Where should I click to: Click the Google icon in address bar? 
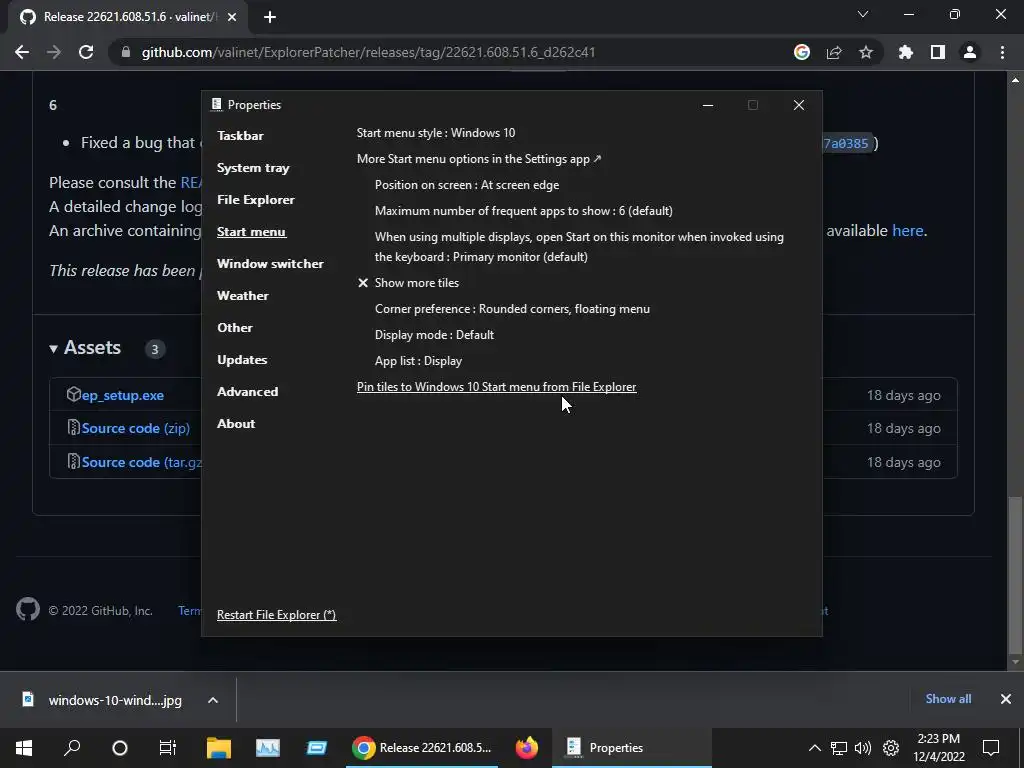tap(802, 52)
